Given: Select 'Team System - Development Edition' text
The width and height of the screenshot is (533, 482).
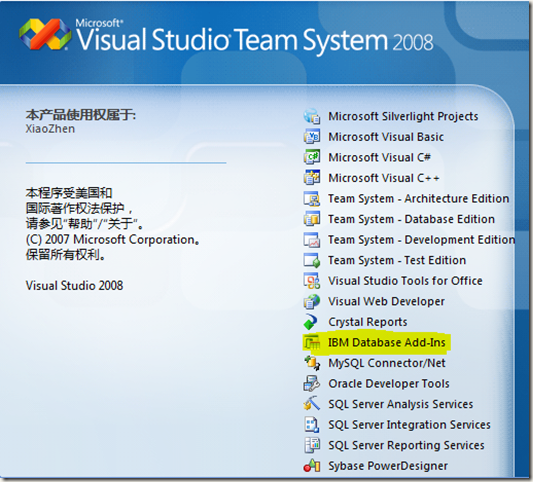Looking at the screenshot, I should [x=422, y=240].
